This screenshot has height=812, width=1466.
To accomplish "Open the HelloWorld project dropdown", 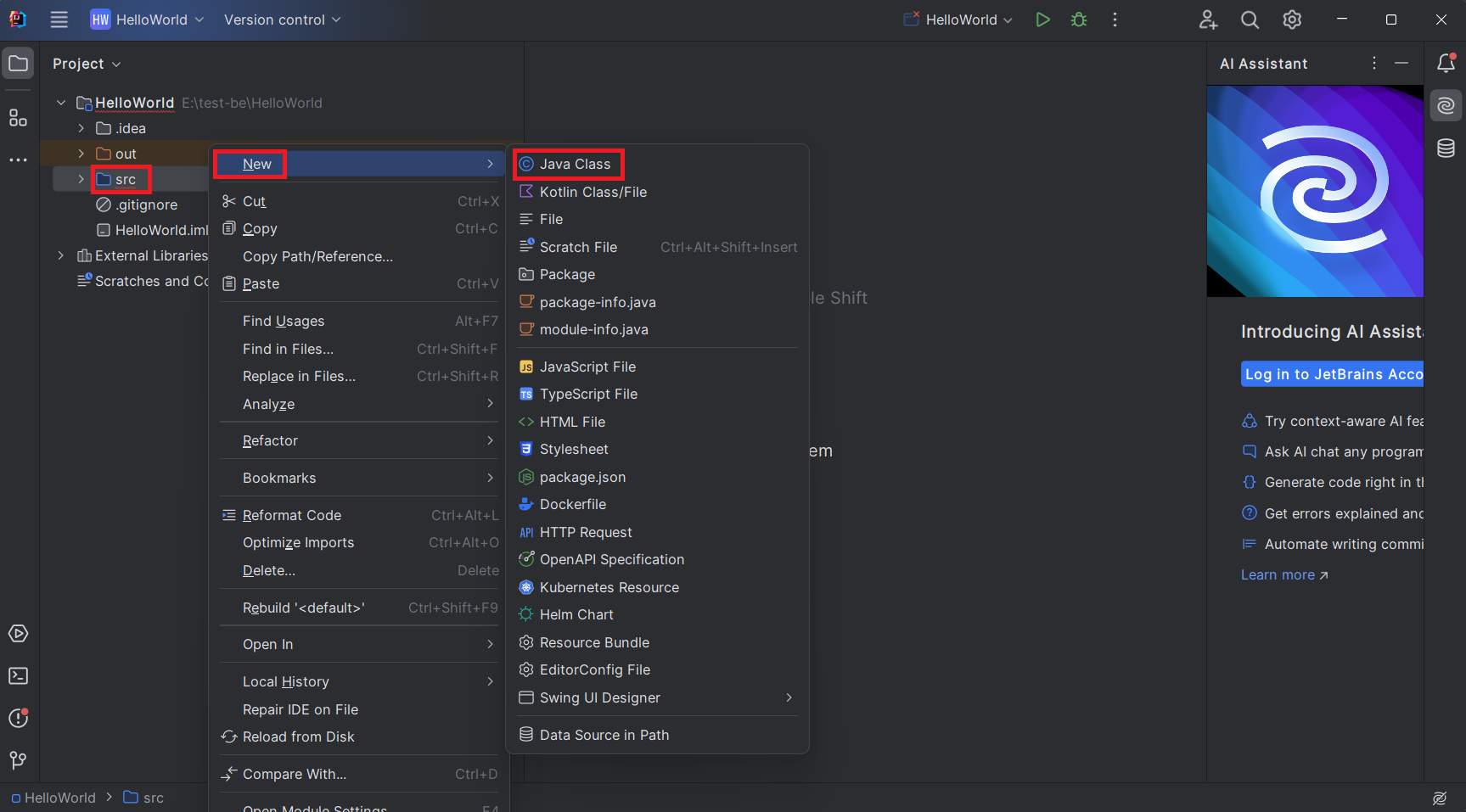I will (147, 20).
